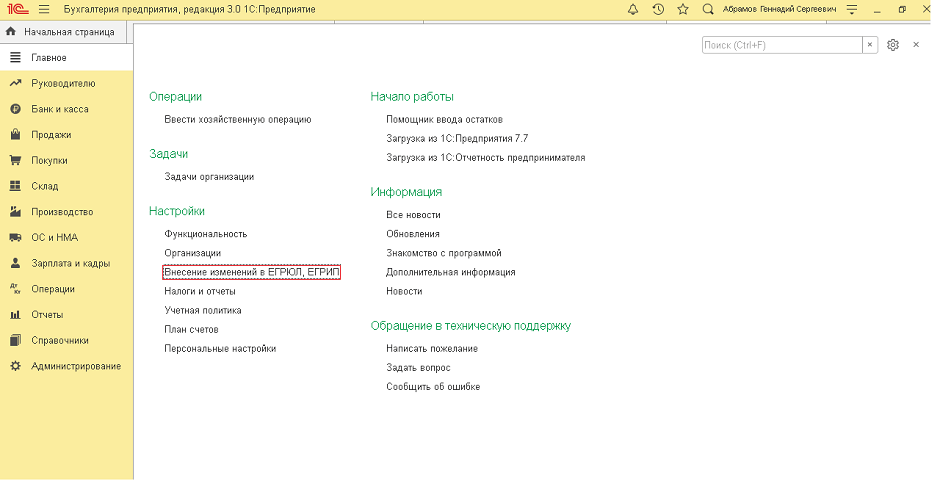Image resolution: width=940 pixels, height=481 pixels.
Task: Click the Банк и касса coin icon
Action: click(16, 109)
